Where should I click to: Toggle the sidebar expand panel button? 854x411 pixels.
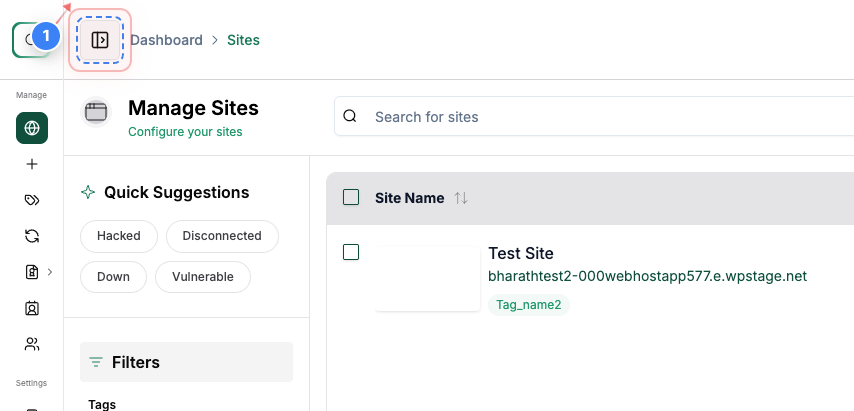click(x=100, y=40)
